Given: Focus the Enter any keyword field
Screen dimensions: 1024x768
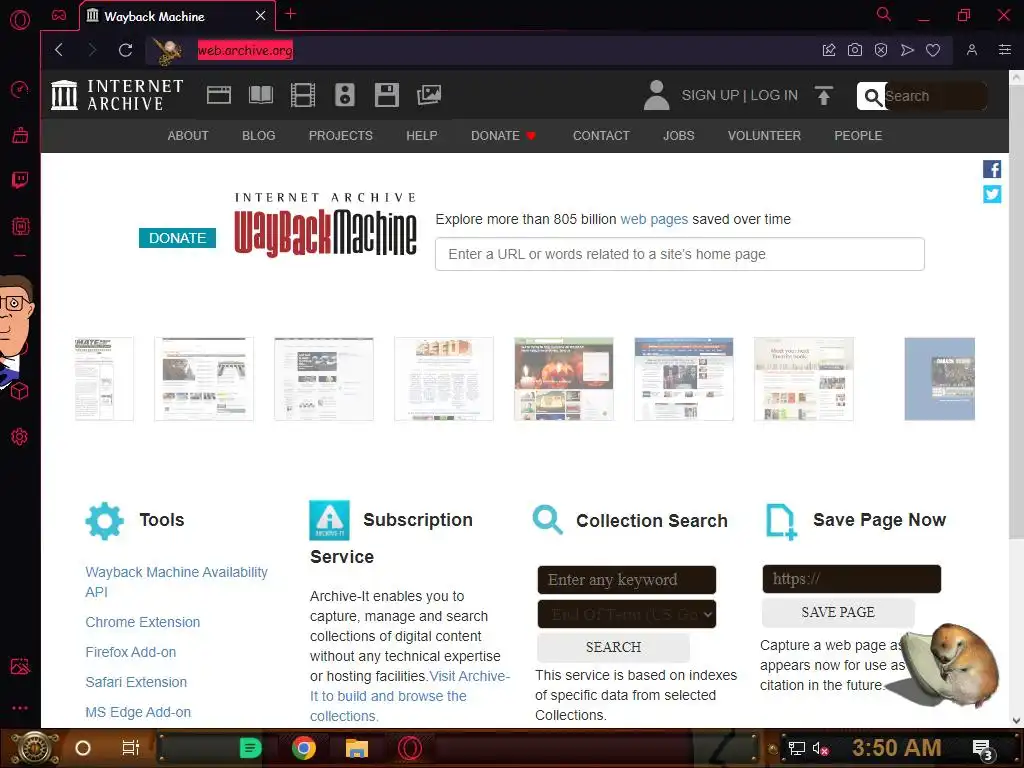Looking at the screenshot, I should click(626, 580).
